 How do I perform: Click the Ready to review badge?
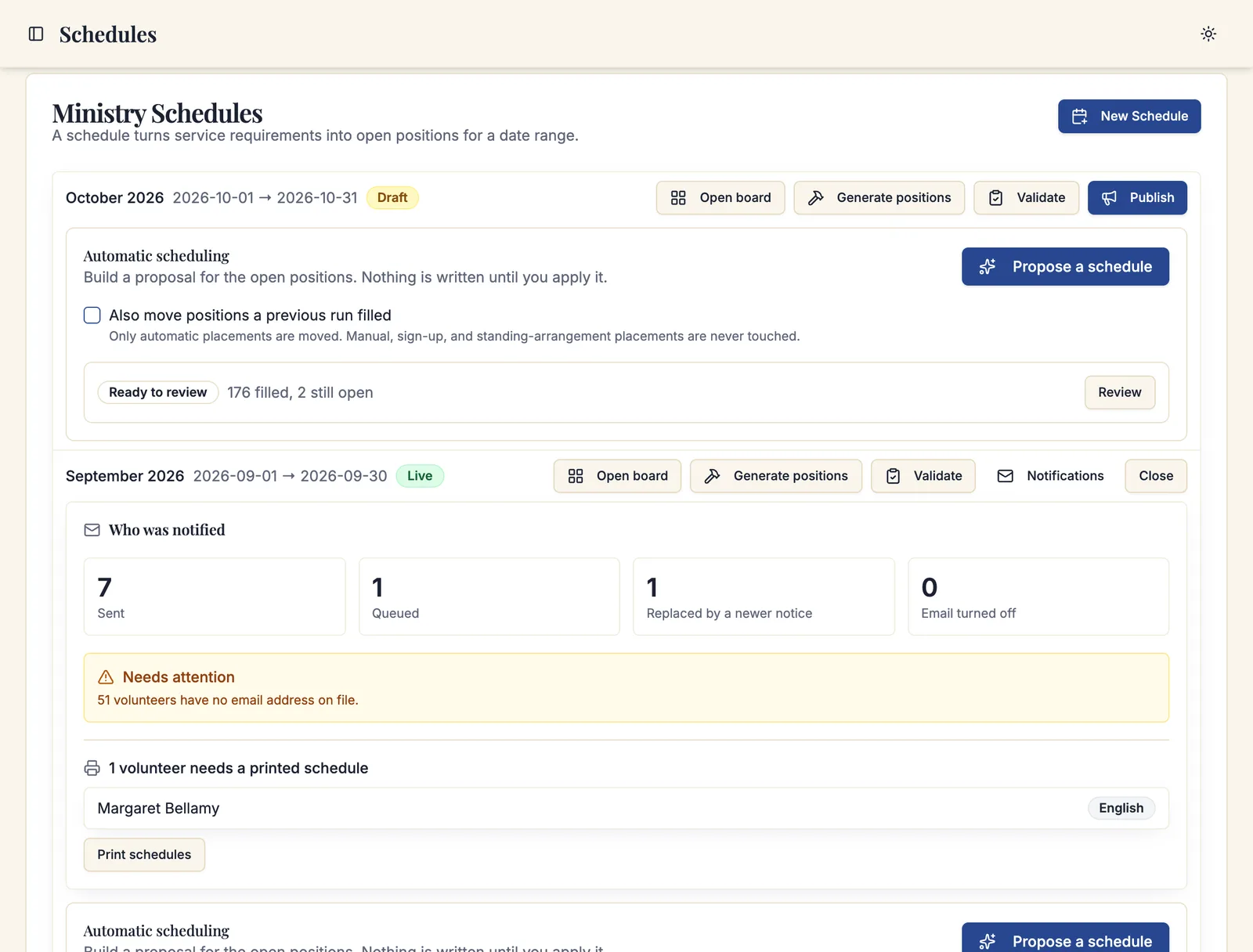157,392
